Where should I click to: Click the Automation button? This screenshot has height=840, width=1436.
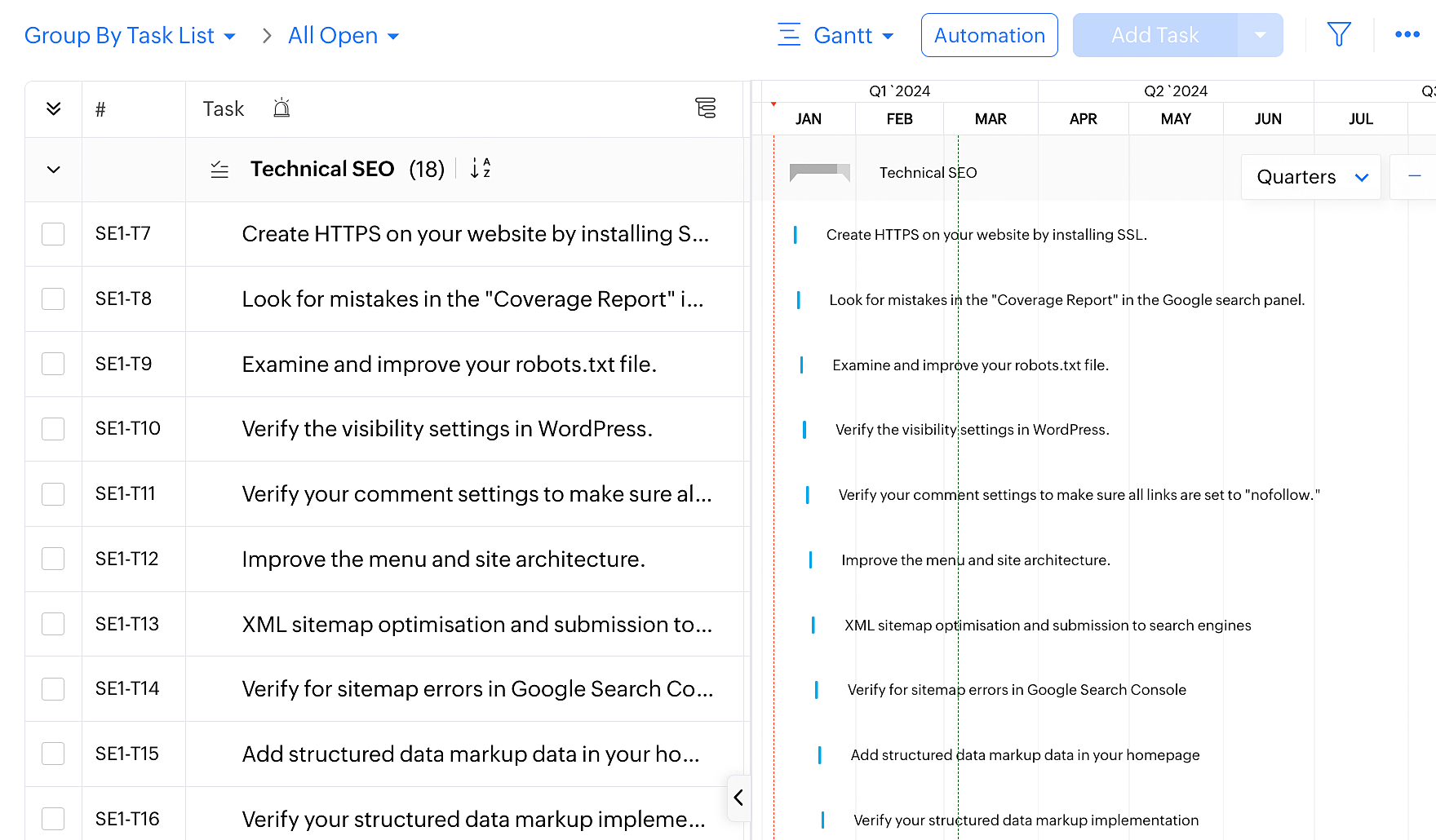coord(989,36)
